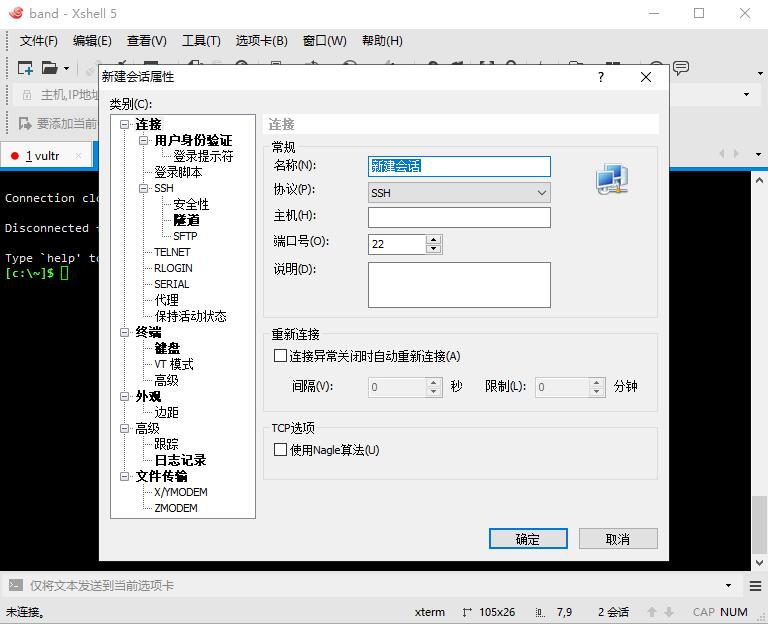Click the 取消 button
768x624 pixels.
618,539
